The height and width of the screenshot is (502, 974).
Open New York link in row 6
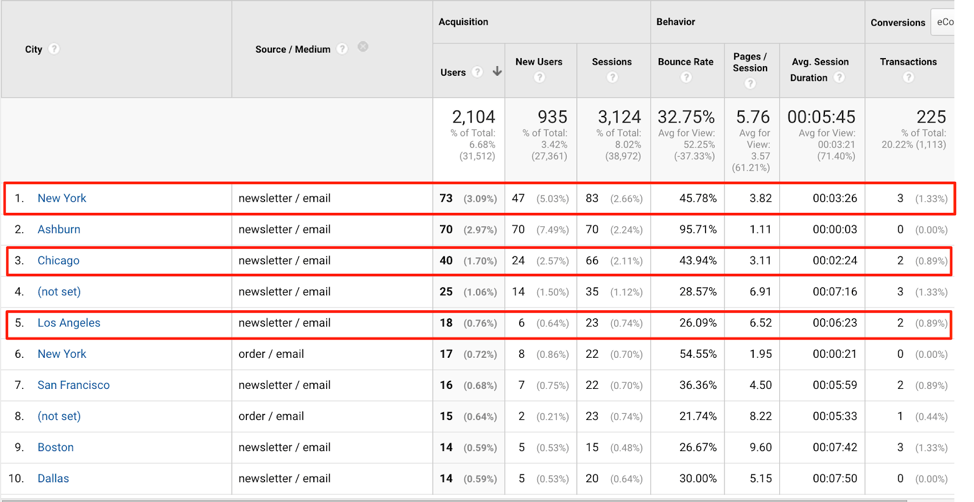coord(61,354)
